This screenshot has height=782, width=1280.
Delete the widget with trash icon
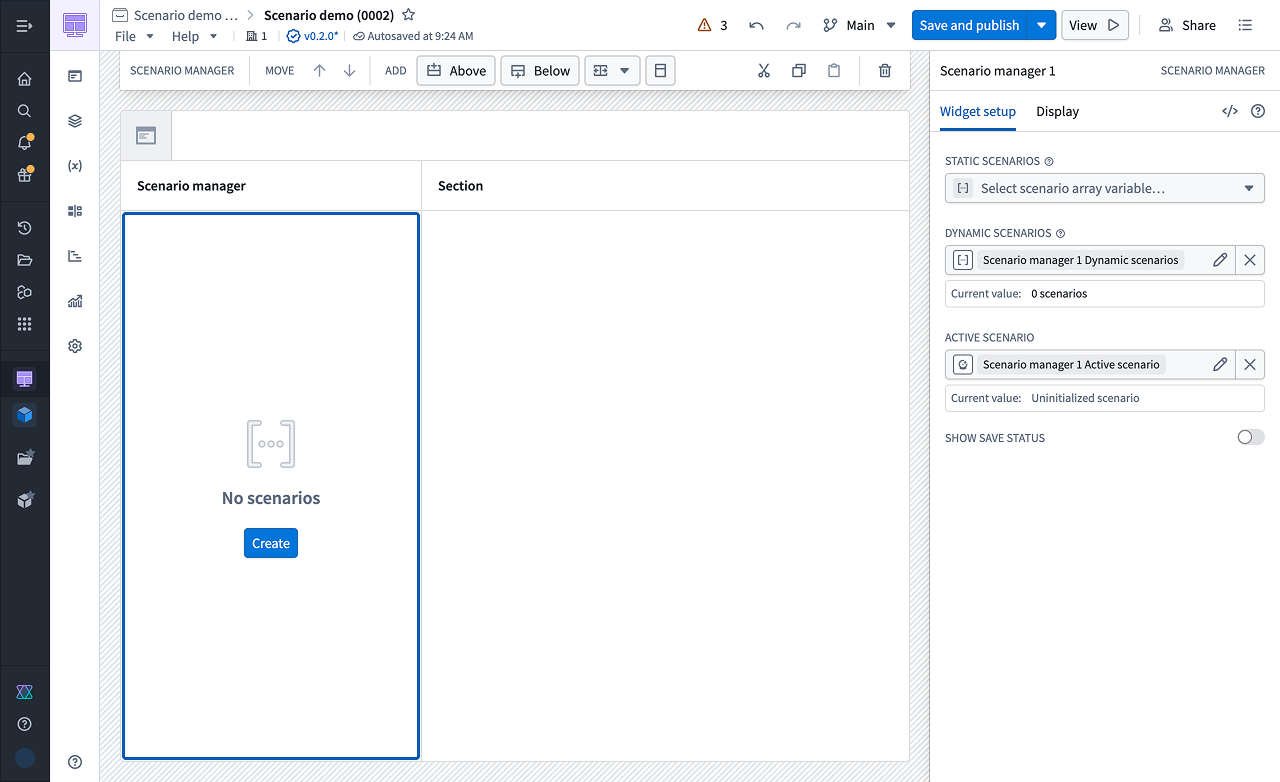coord(885,71)
